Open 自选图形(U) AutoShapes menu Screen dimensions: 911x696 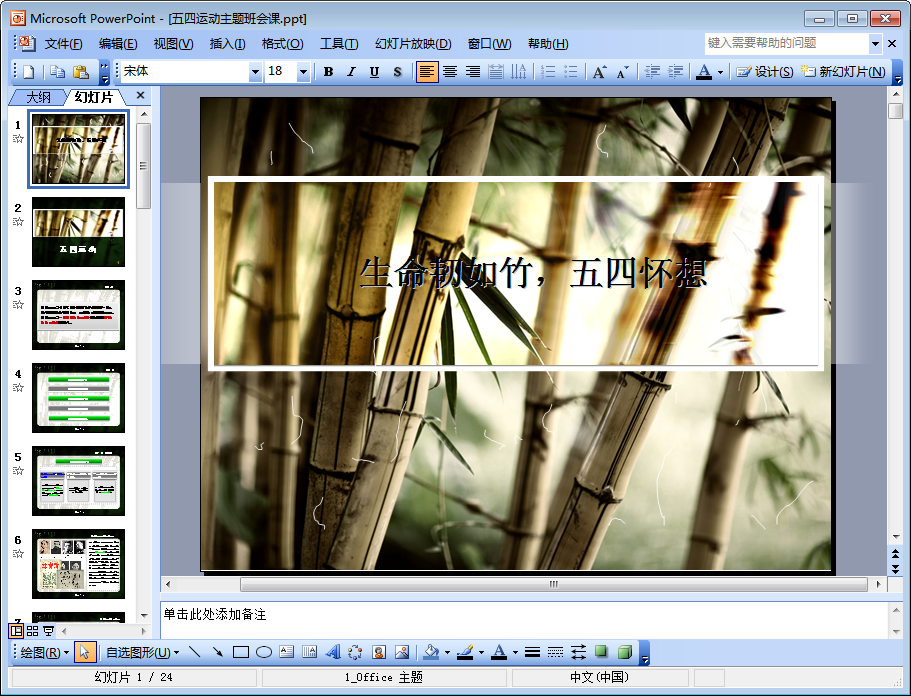point(142,652)
